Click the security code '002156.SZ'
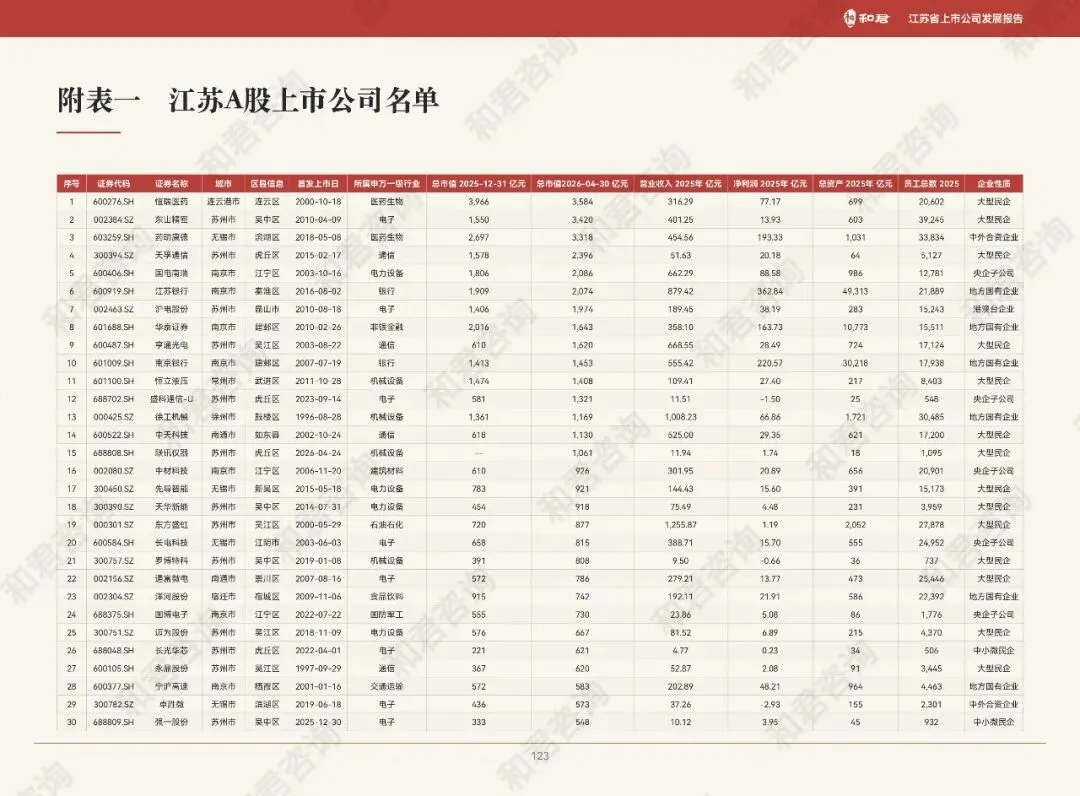Screen dimensions: 1080x796 click(x=114, y=578)
